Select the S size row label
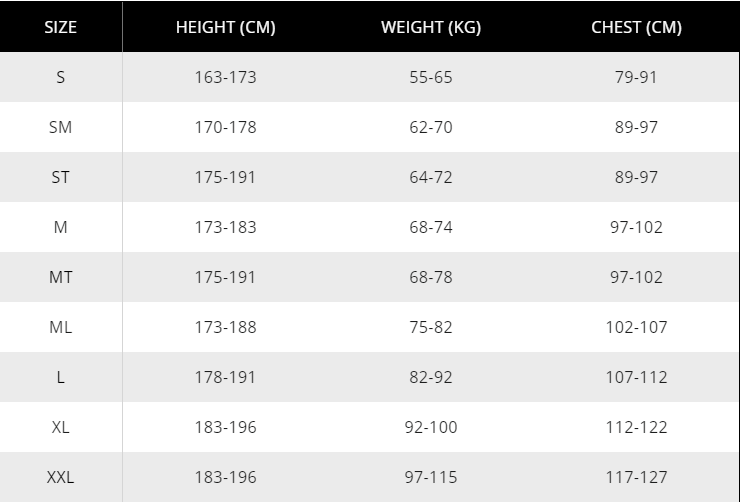The width and height of the screenshot is (740, 502). click(61, 77)
